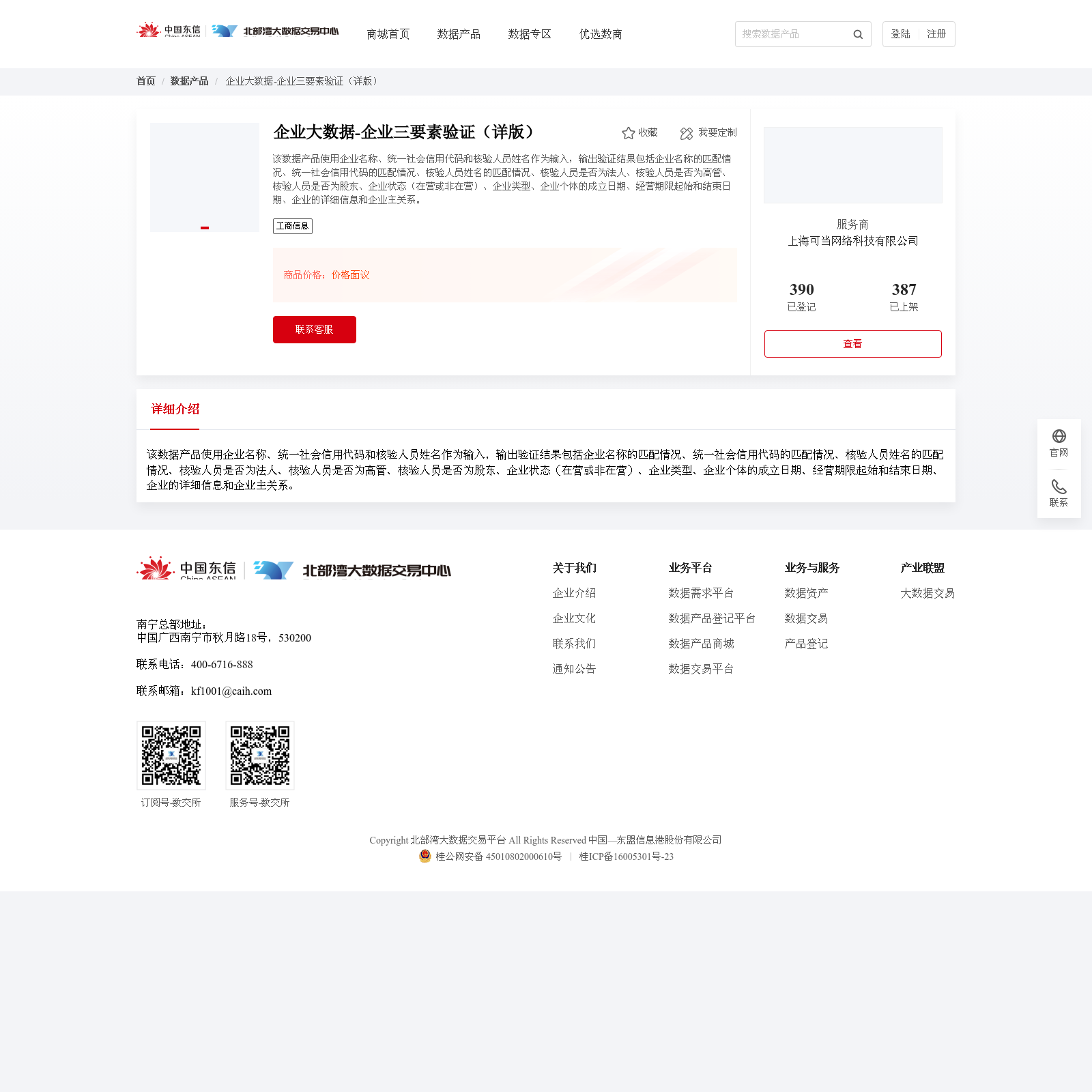Click the 订阅号-数交所 QR code

coord(171,756)
